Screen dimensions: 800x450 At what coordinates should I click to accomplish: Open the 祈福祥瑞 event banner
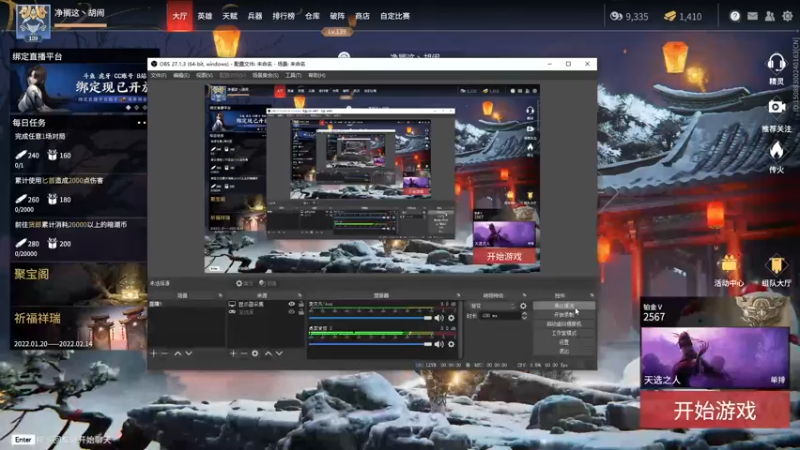(x=79, y=328)
